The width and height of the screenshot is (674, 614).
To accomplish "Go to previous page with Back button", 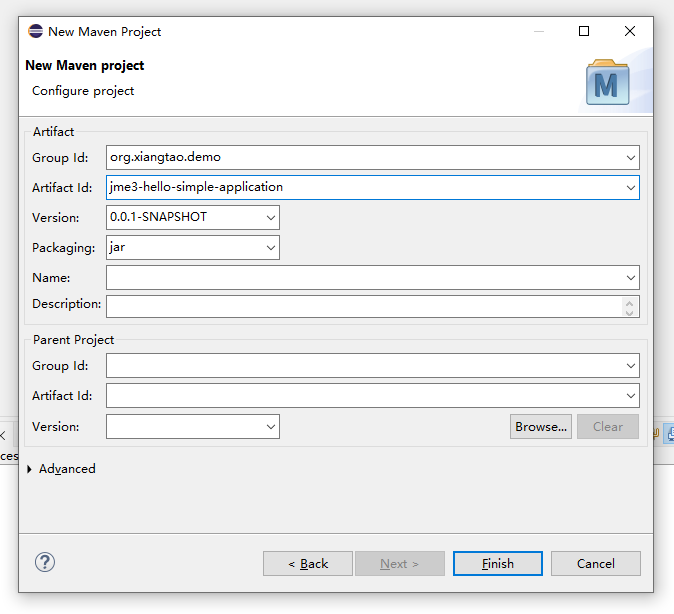I will [x=308, y=563].
